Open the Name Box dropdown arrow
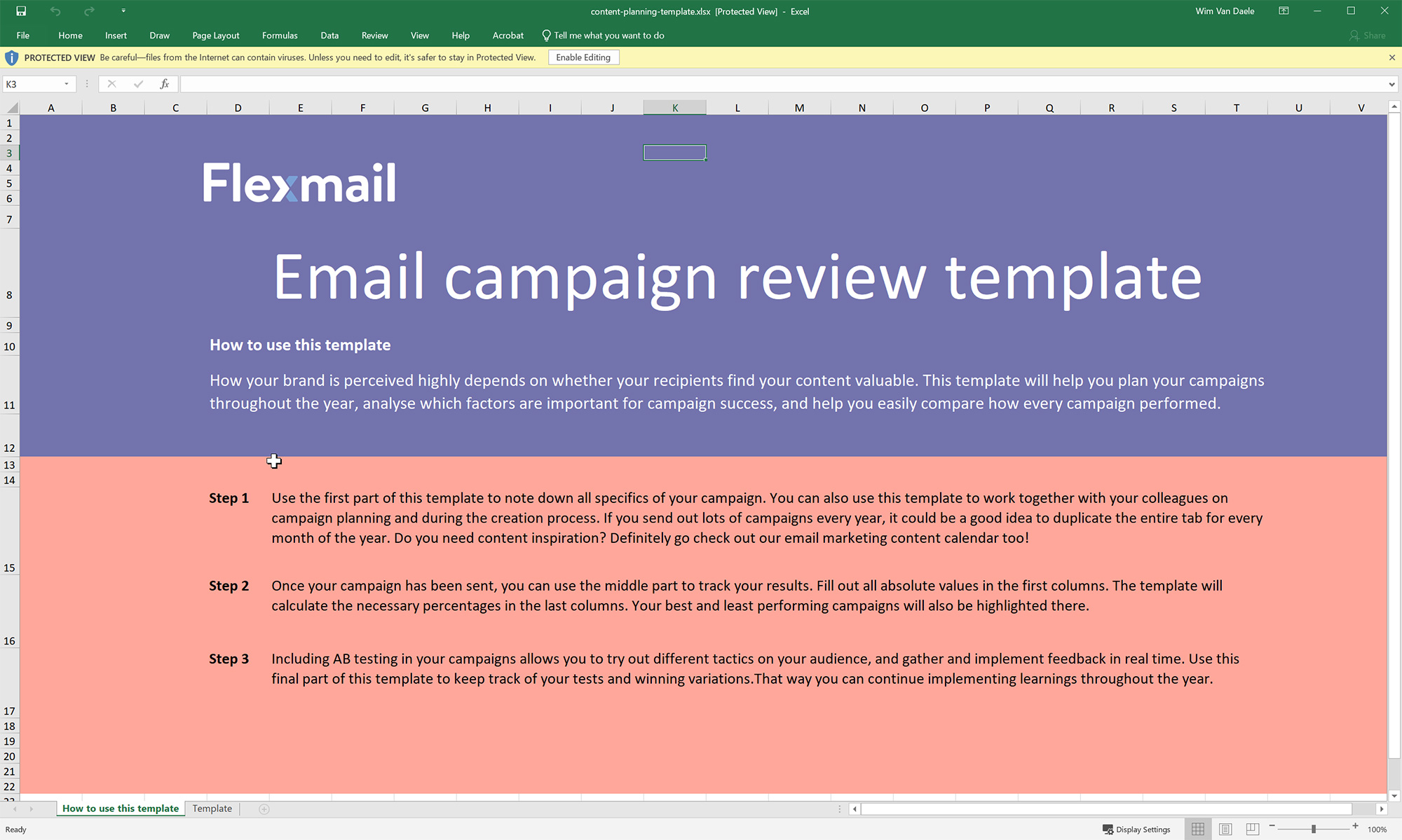The width and height of the screenshot is (1402, 840). tap(67, 84)
